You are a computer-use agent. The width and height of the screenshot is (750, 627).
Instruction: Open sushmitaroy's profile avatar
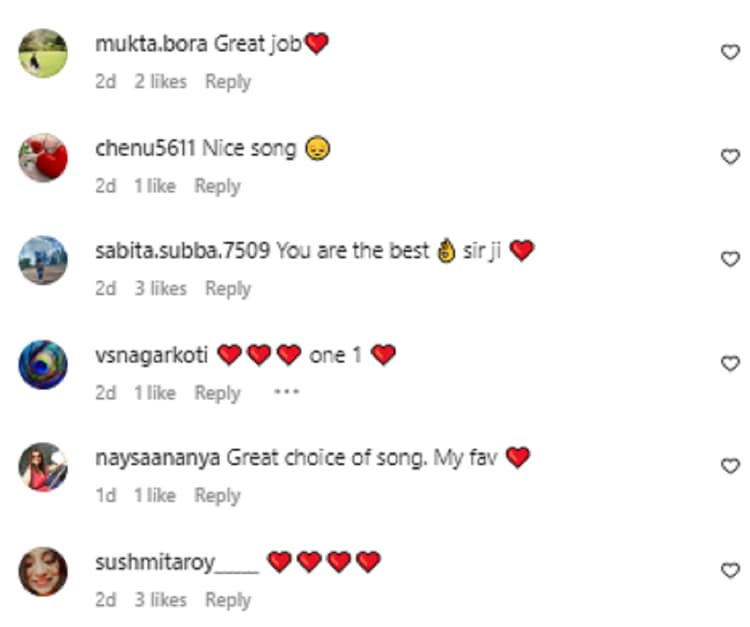click(44, 571)
